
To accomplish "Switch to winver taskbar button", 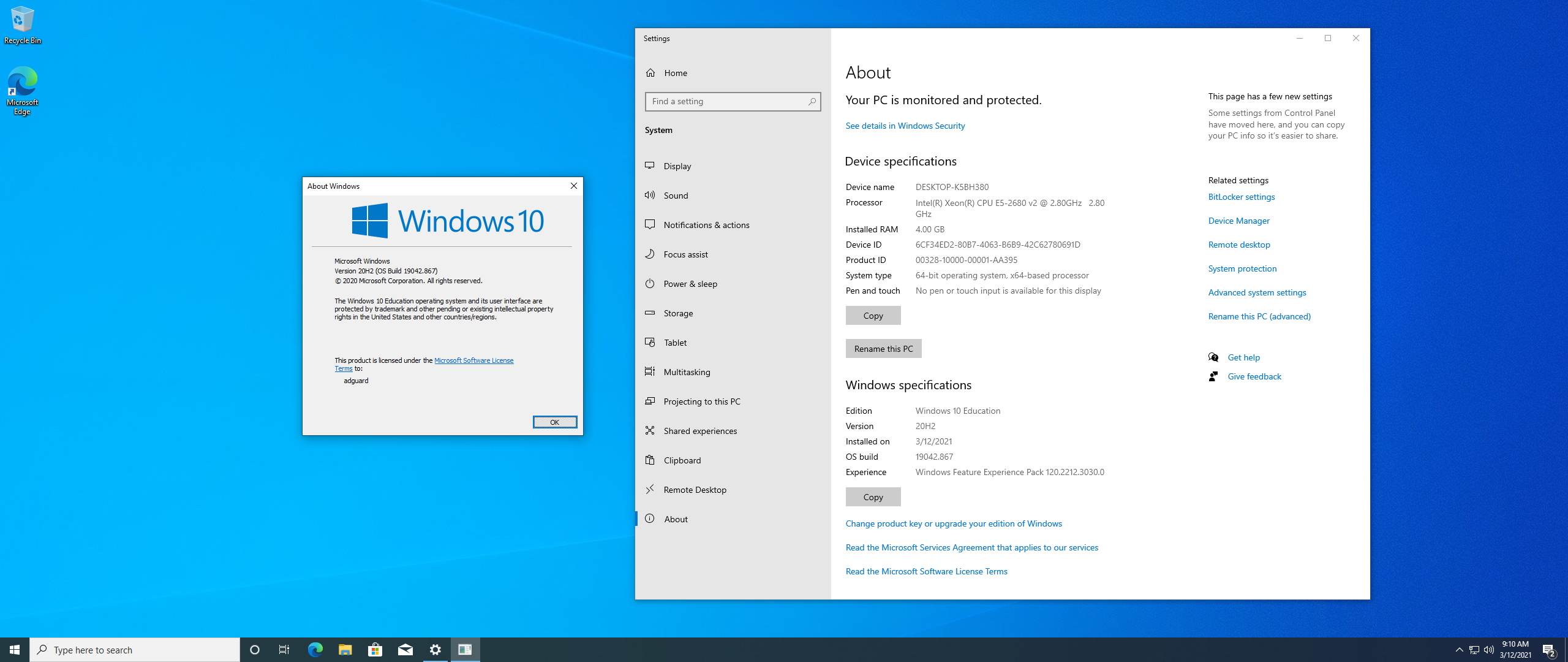I will 466,650.
